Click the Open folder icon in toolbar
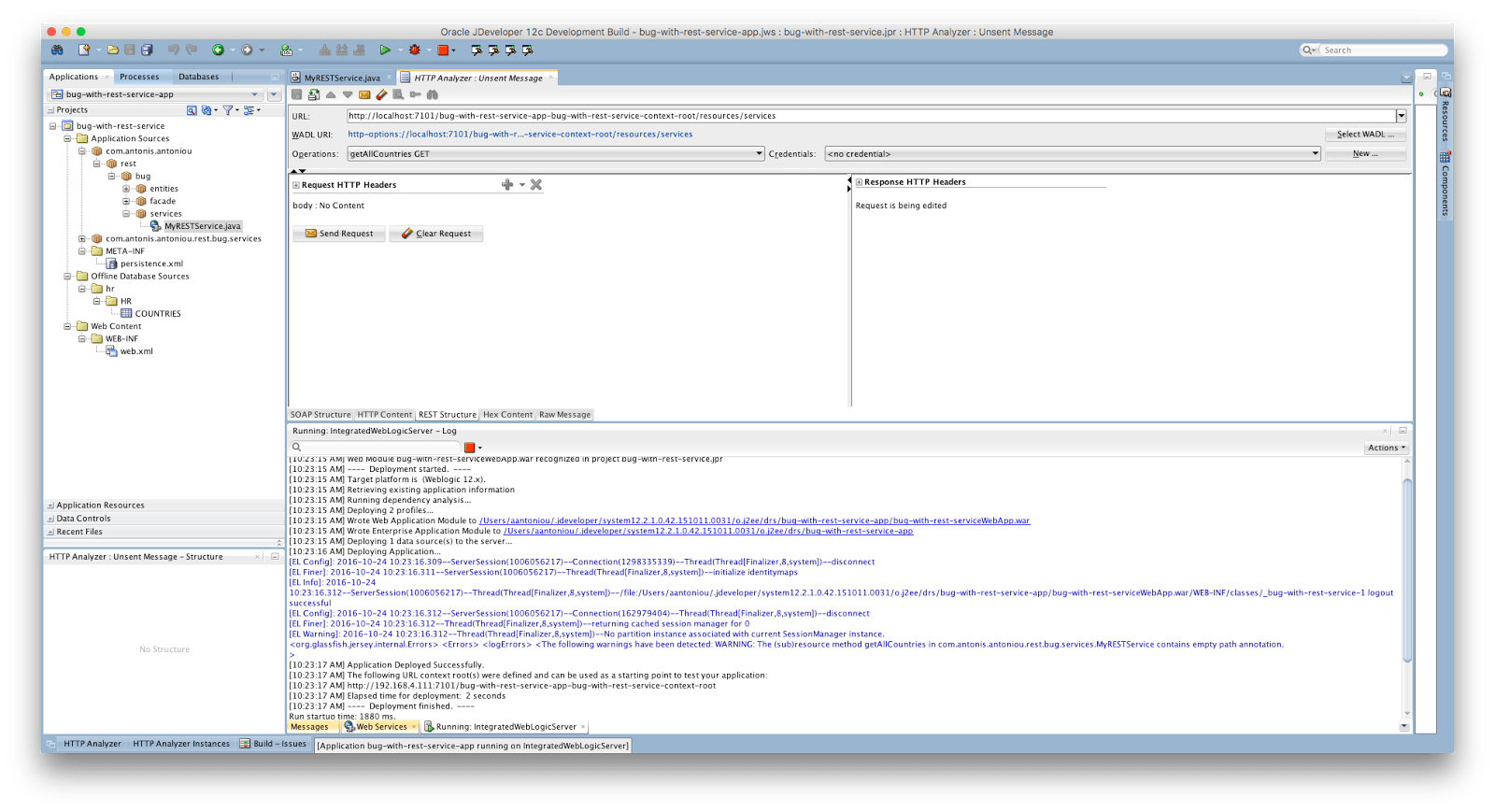 [x=113, y=50]
